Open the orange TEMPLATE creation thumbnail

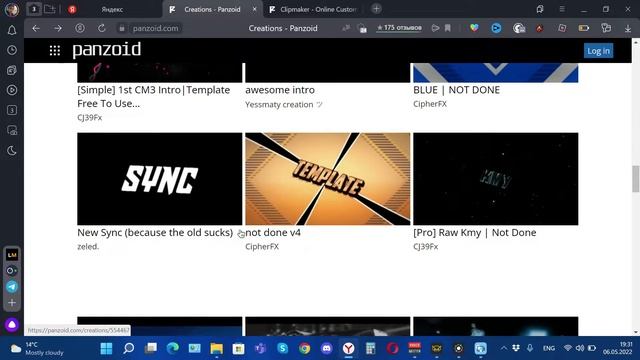pyautogui.click(x=328, y=179)
